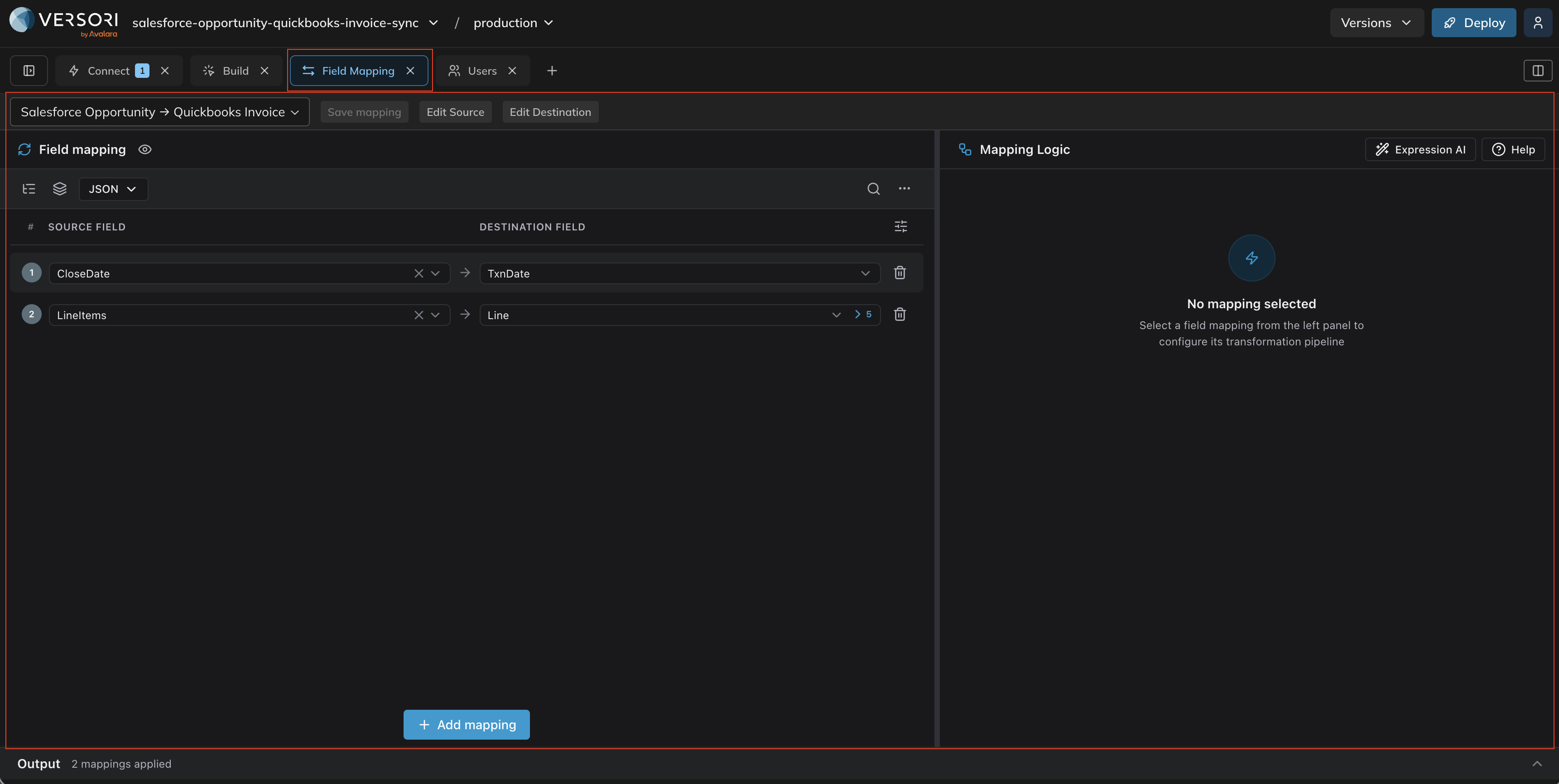This screenshot has height=784, width=1559.
Task: Toggle the left sidebar panel icon
Action: 29,71
